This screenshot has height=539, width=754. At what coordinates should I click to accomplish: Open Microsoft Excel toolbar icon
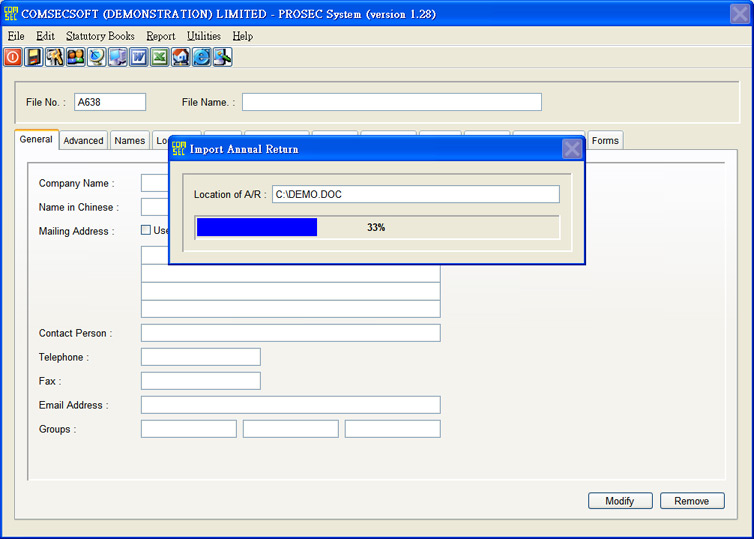160,58
